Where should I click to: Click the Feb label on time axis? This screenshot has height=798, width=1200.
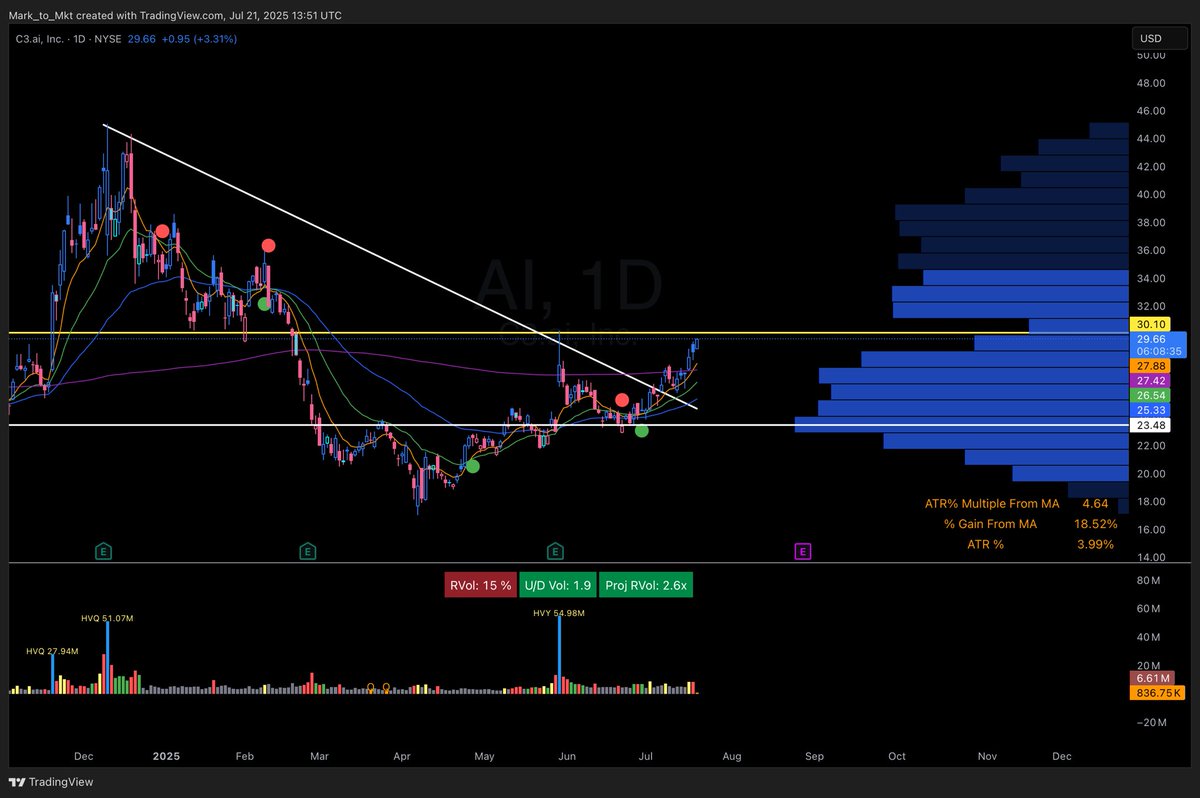point(246,756)
